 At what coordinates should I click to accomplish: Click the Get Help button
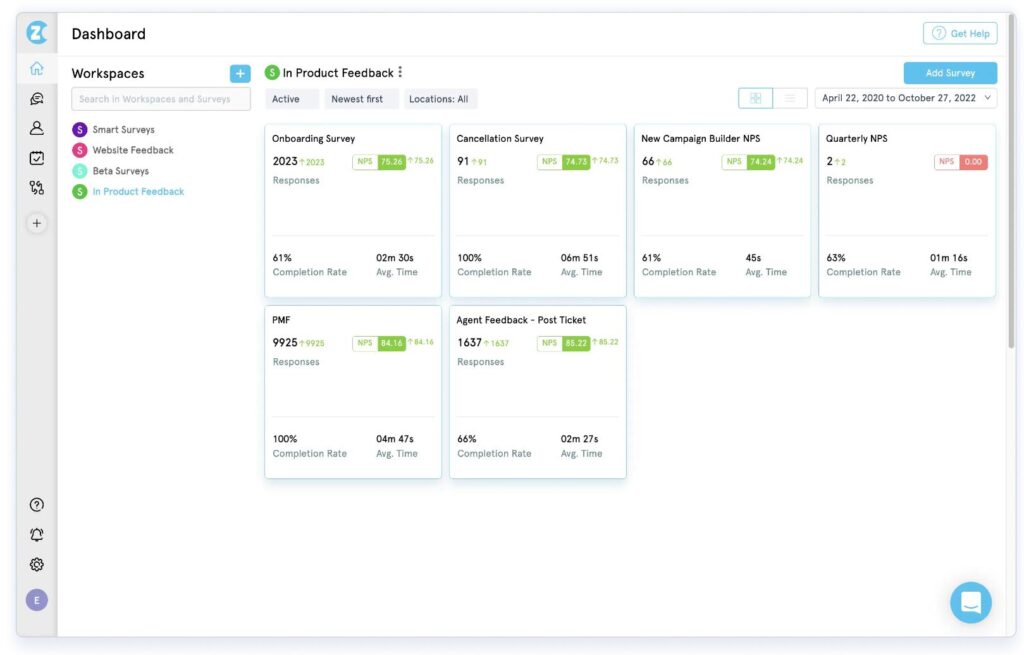click(x=959, y=33)
